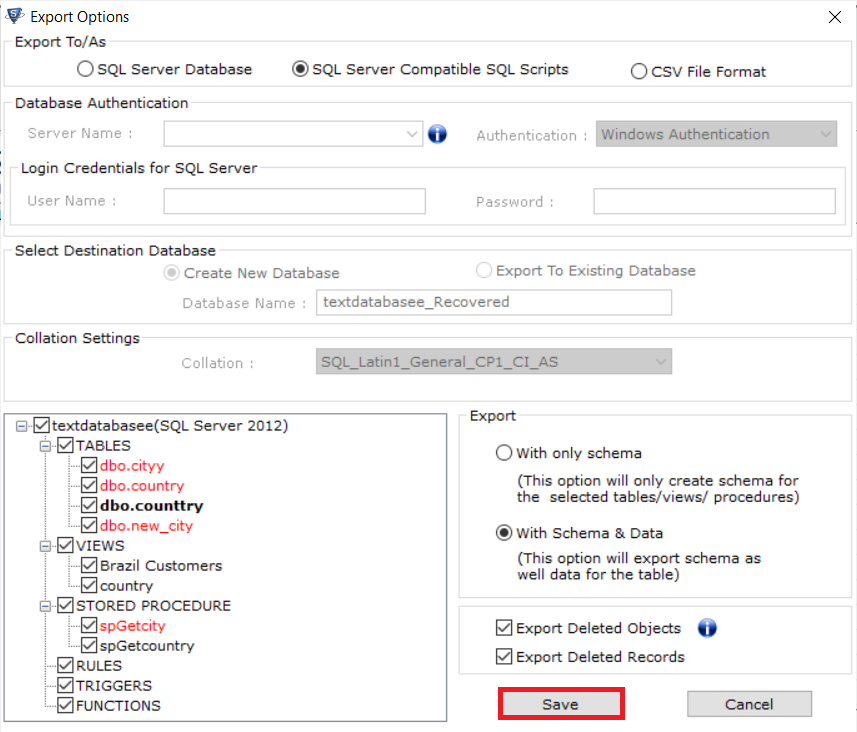This screenshot has height=732, width=857.
Task: Collapse the VIEWS tree node
Action: pos(44,546)
